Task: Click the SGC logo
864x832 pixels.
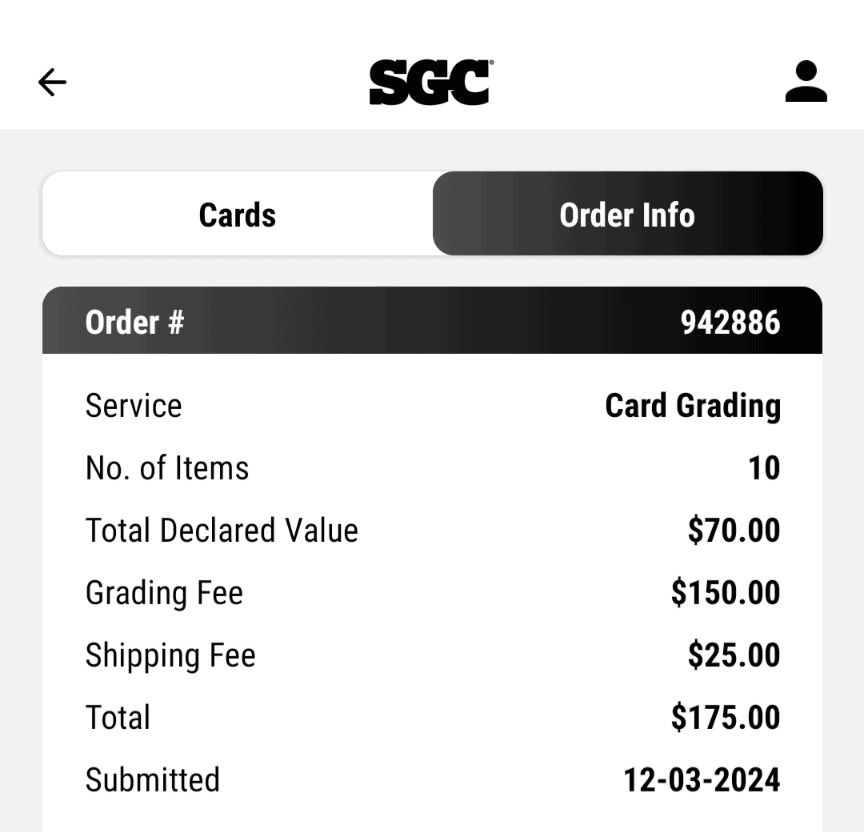Action: [431, 82]
